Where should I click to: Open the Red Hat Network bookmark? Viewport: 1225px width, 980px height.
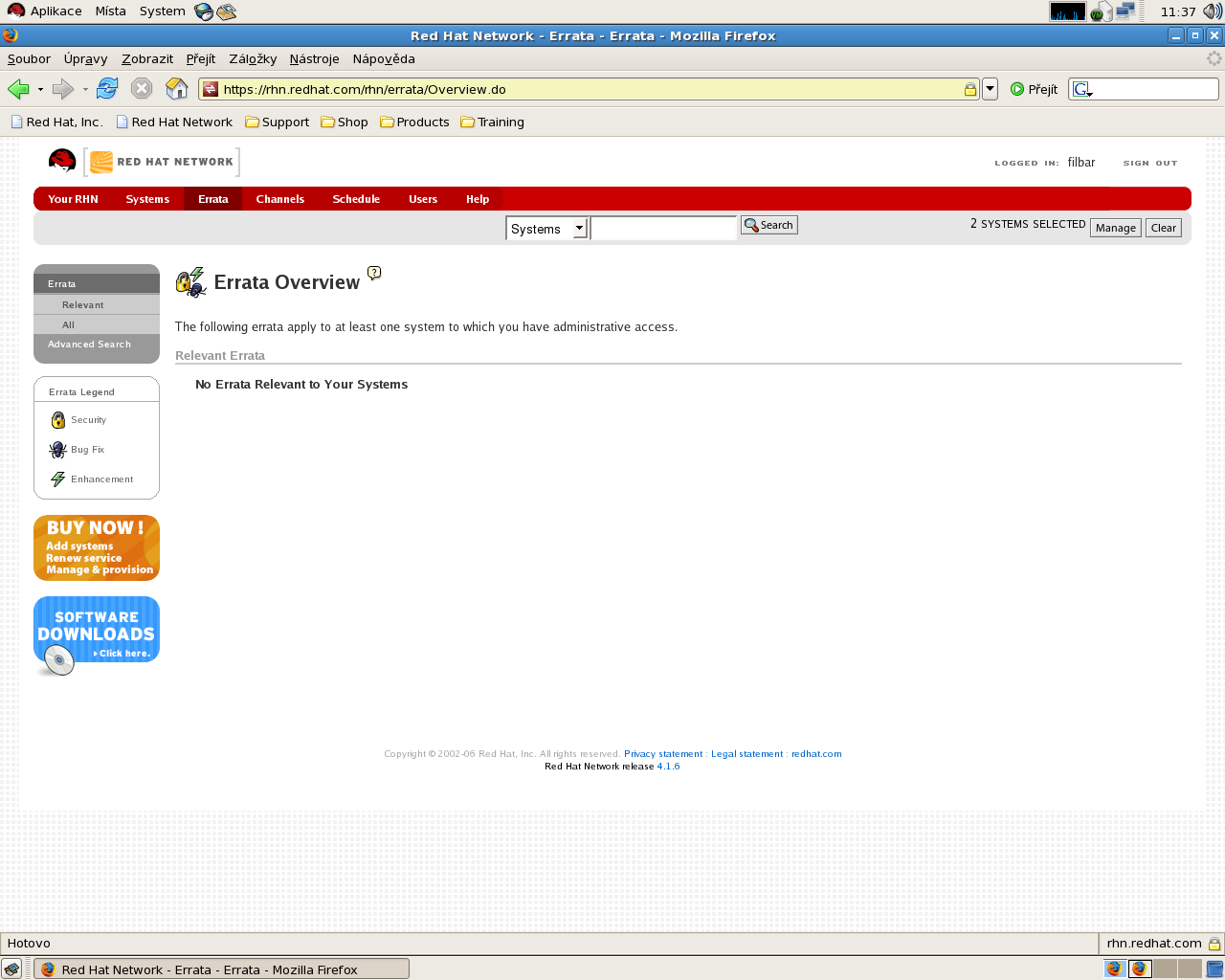(x=174, y=122)
